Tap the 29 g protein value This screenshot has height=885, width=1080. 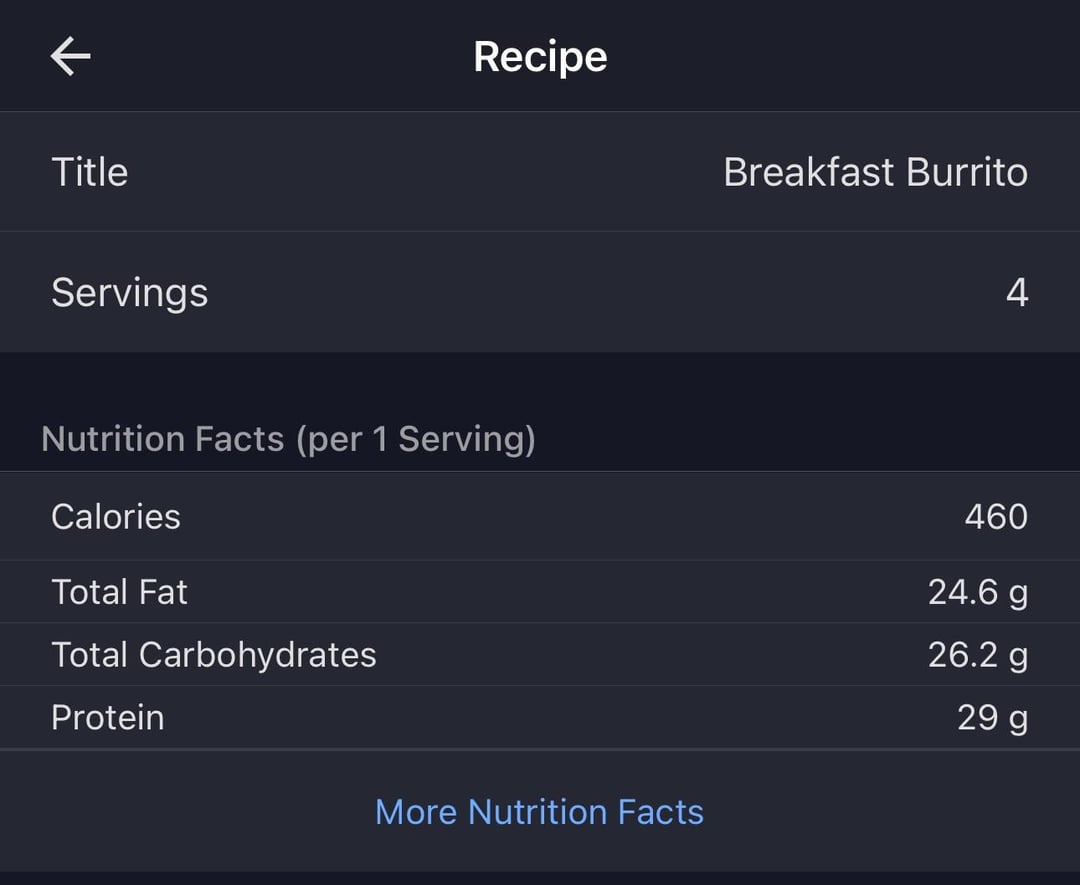(x=993, y=718)
